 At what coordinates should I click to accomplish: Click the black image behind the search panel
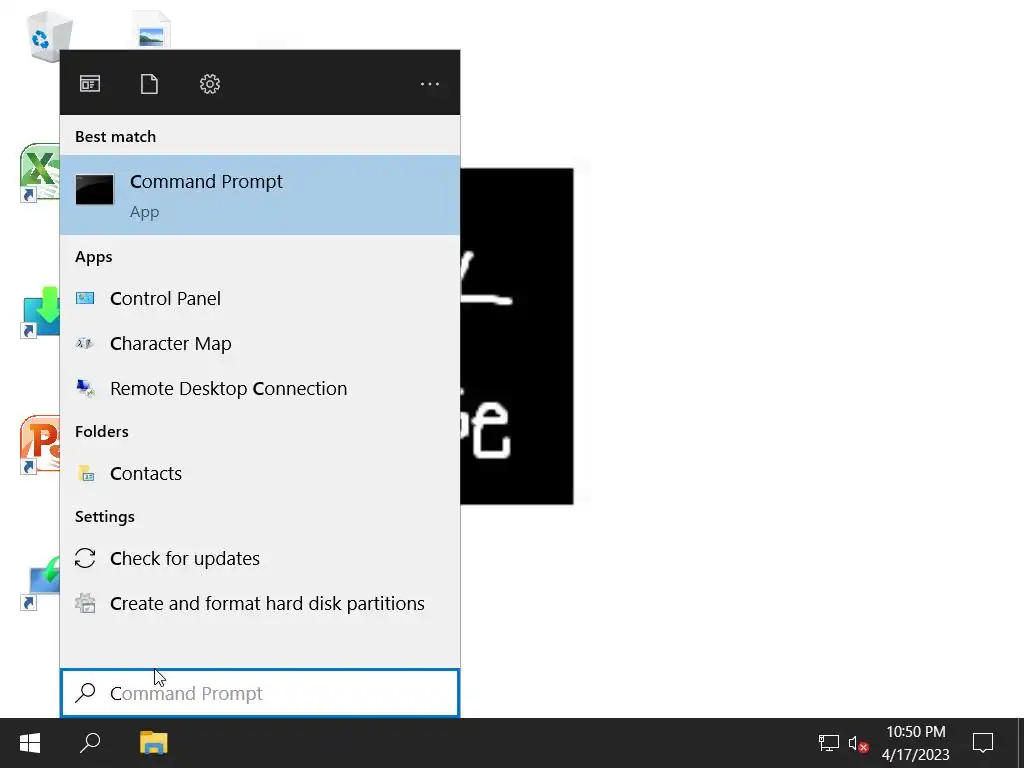pyautogui.click(x=517, y=336)
